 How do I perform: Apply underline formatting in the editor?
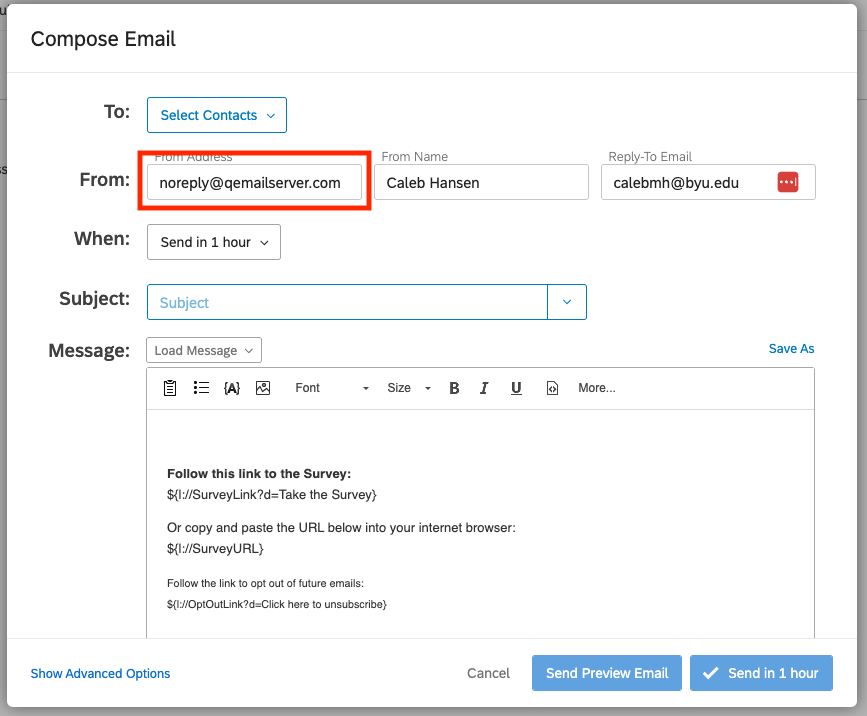pyautogui.click(x=516, y=388)
